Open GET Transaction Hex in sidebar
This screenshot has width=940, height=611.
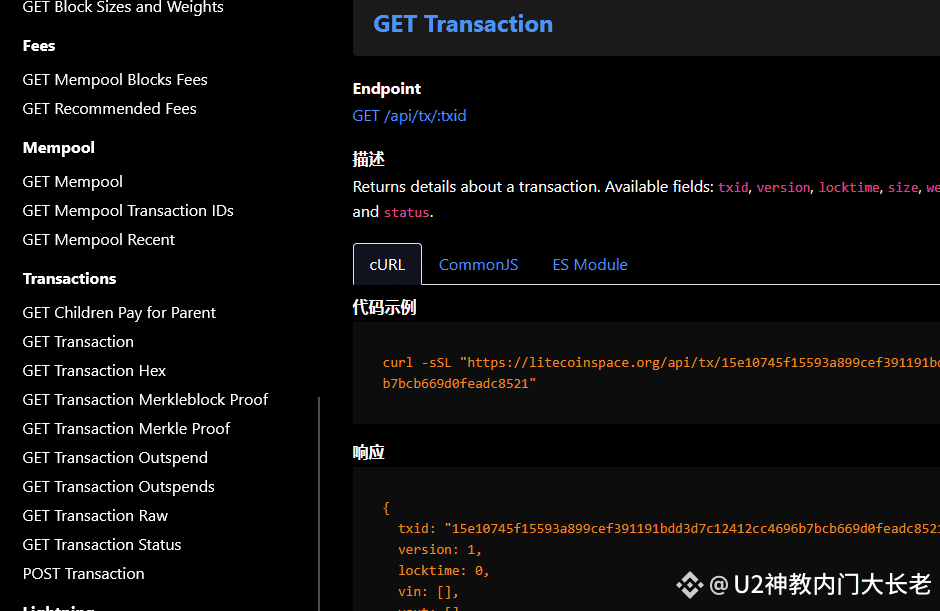pos(94,371)
